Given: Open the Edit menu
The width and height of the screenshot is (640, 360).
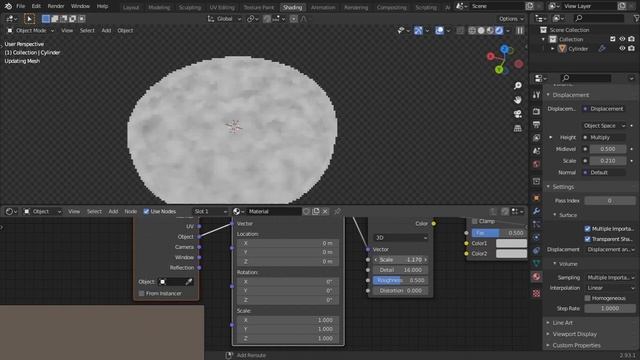Looking at the screenshot, I should pos(36,6).
